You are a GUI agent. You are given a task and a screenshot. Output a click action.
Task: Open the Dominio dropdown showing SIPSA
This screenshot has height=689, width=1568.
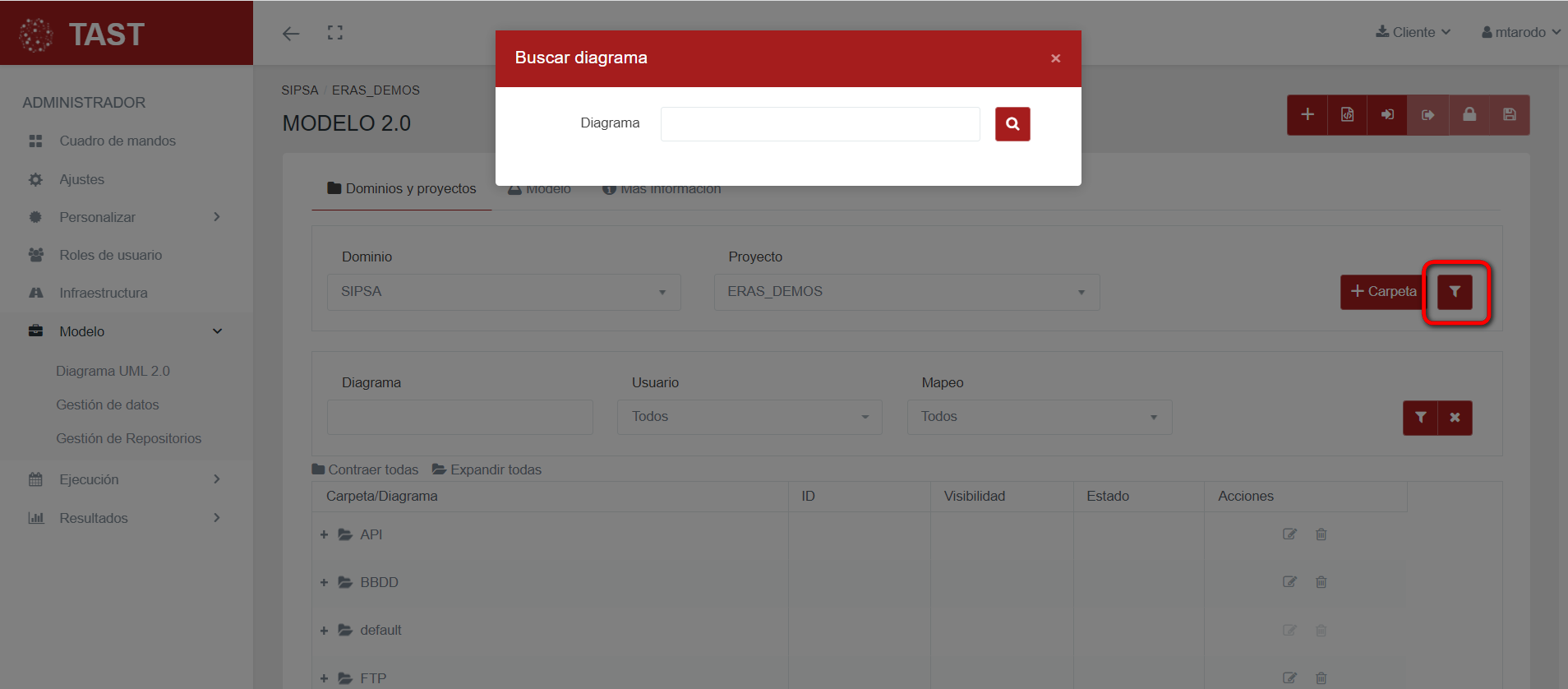[x=503, y=292]
